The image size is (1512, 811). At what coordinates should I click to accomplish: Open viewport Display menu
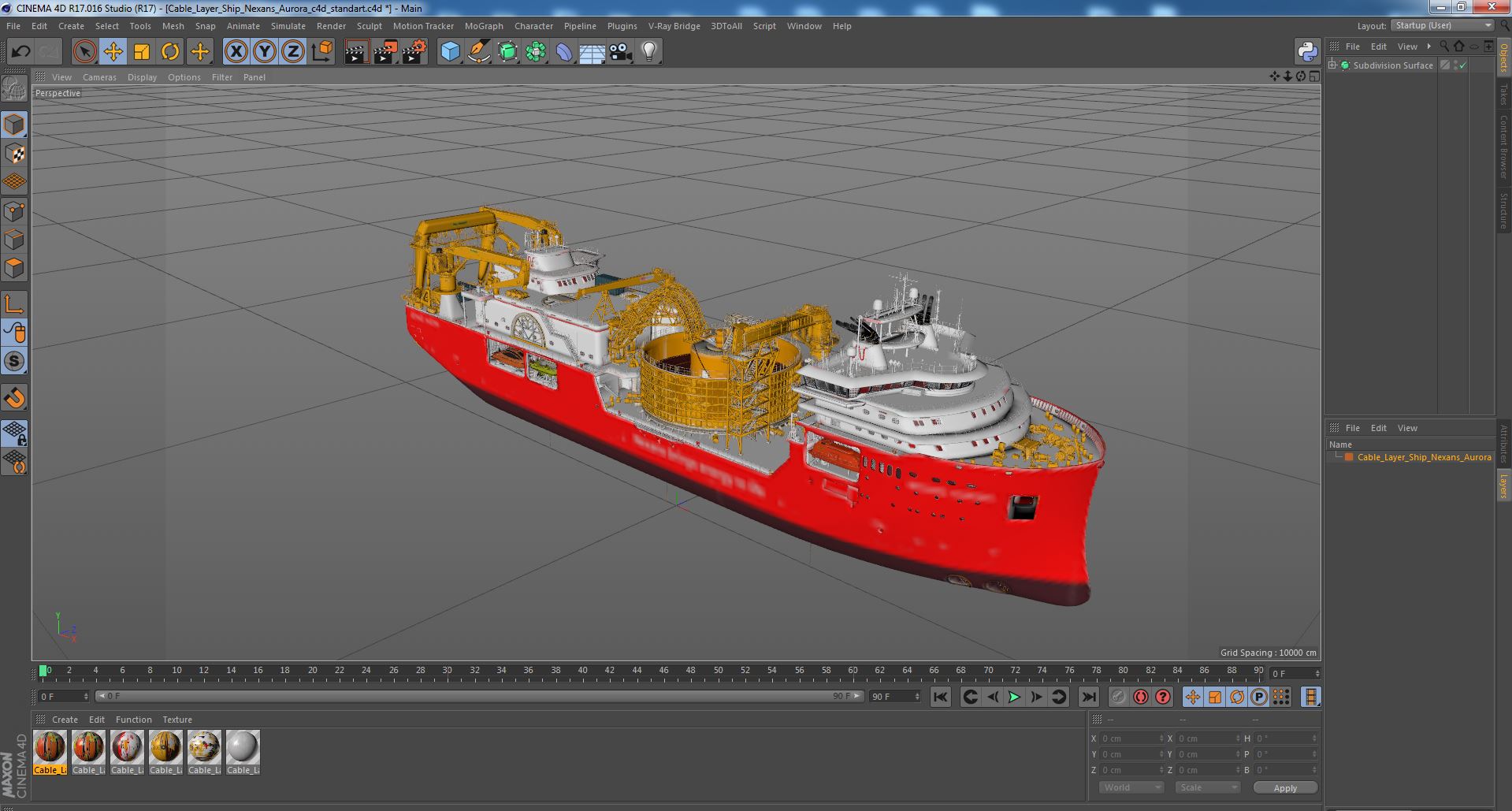pos(142,77)
